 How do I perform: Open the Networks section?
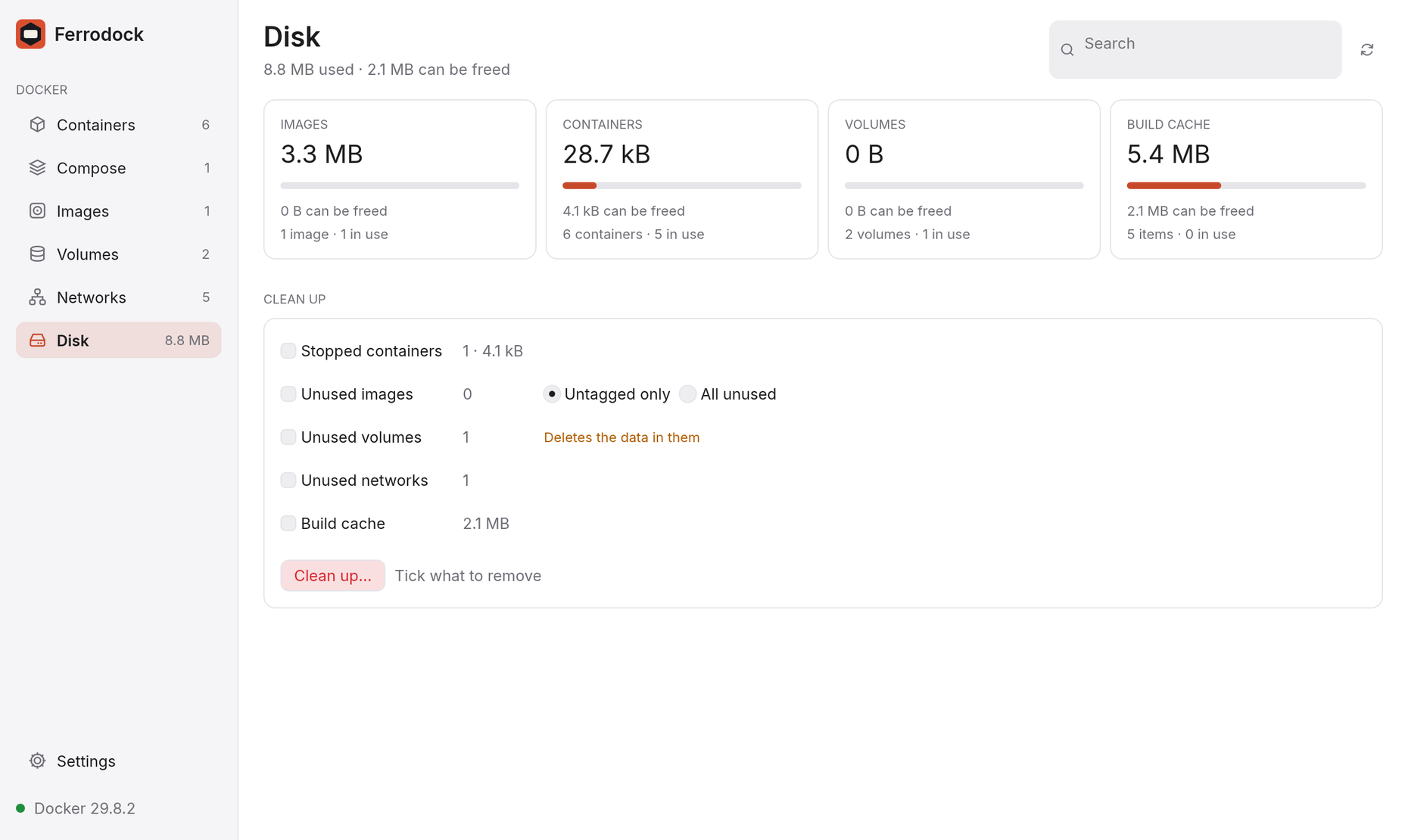[x=118, y=297]
